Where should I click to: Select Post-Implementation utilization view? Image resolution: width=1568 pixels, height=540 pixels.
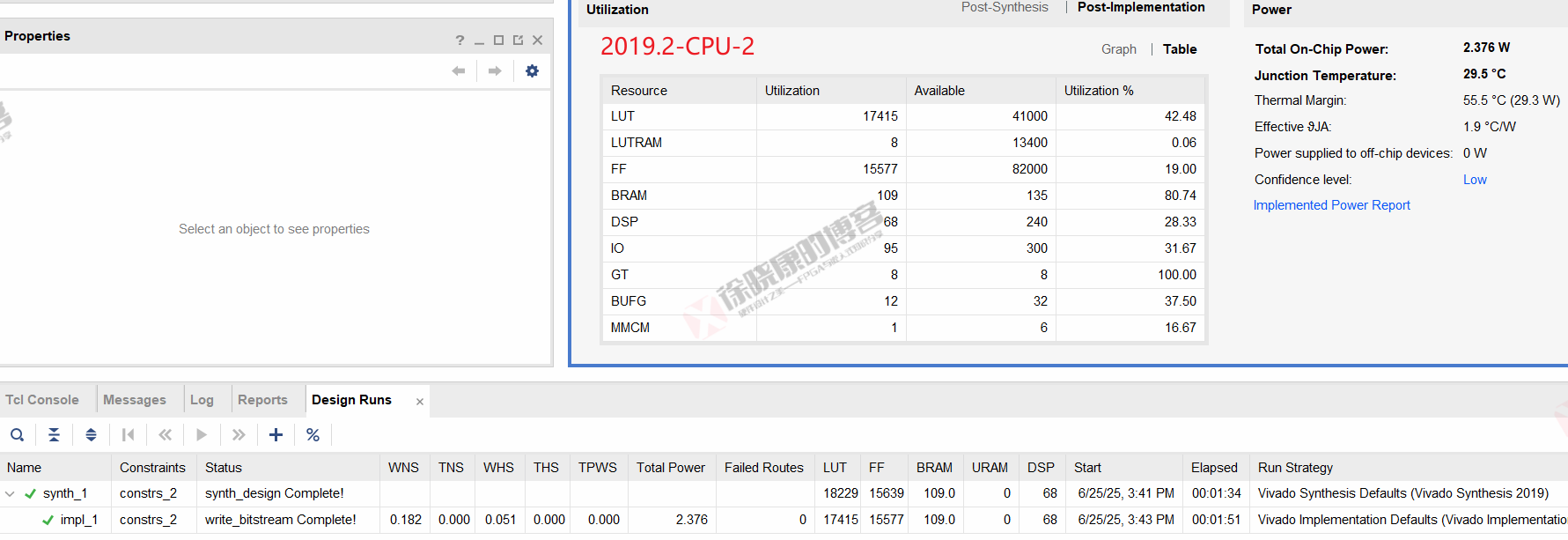(1141, 7)
